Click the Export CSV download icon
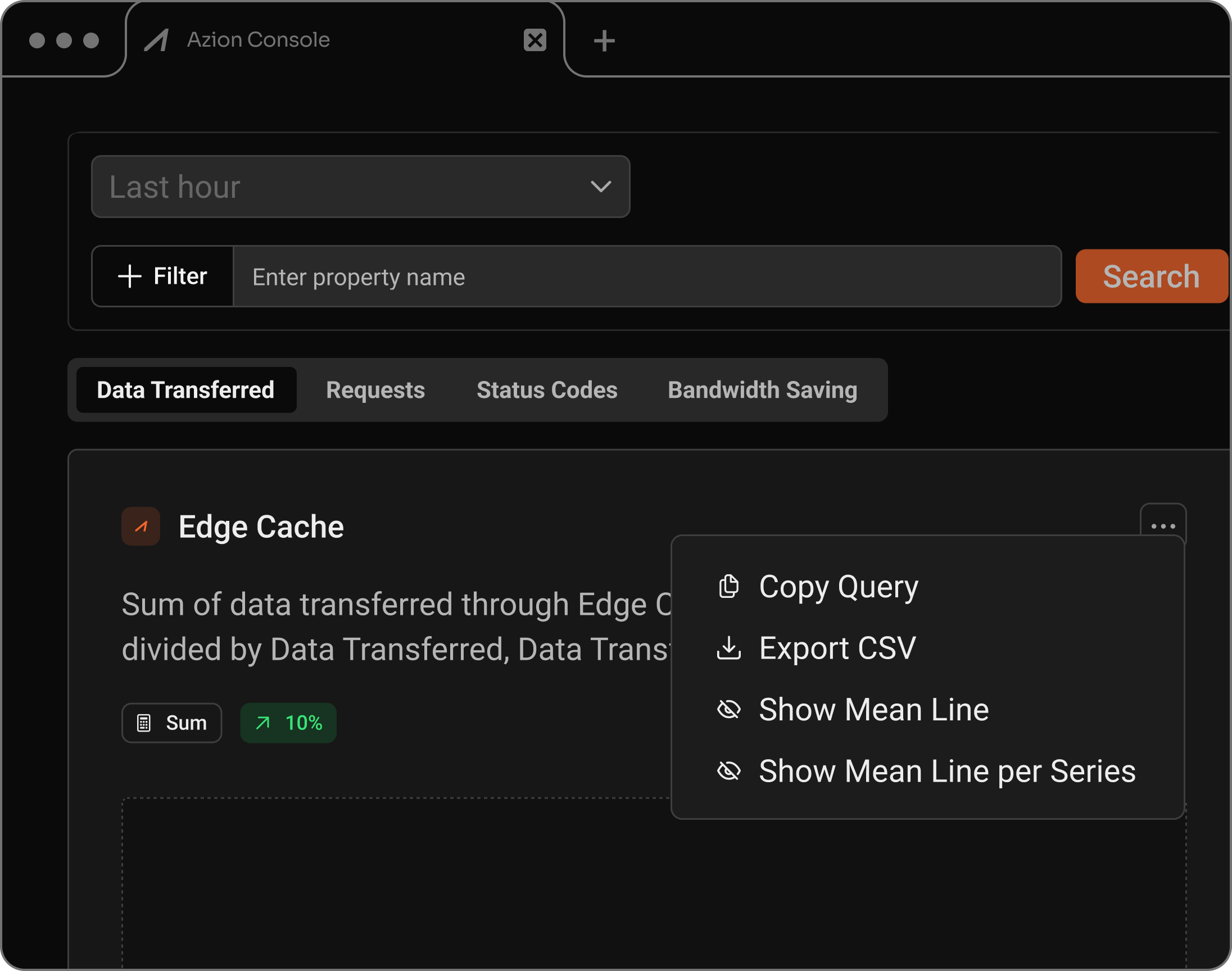Viewport: 1232px width, 971px height. (x=728, y=648)
